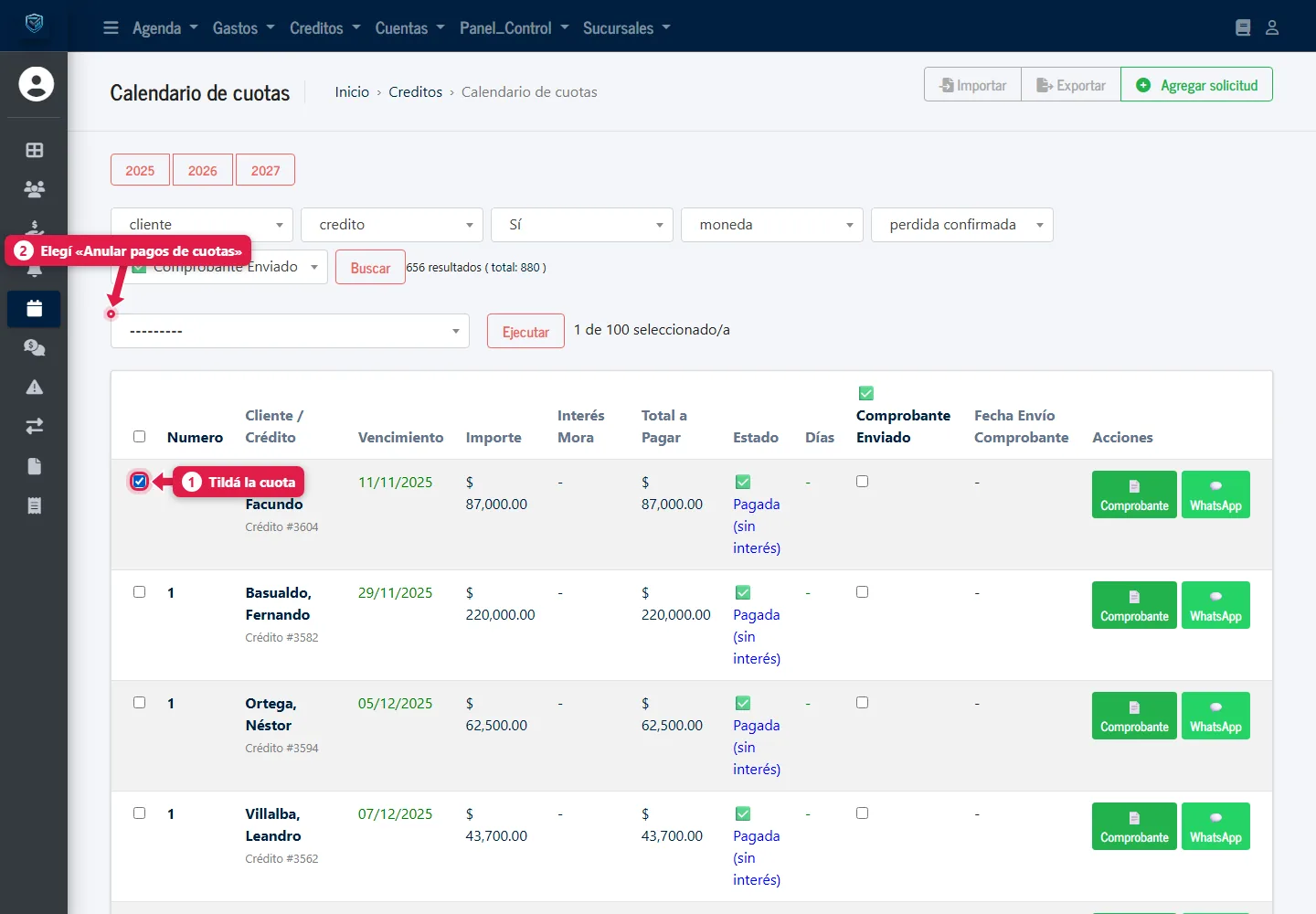The image size is (1316, 914).
Task: Open the Comprobante button for the Ortega row
Action: coord(1134,716)
